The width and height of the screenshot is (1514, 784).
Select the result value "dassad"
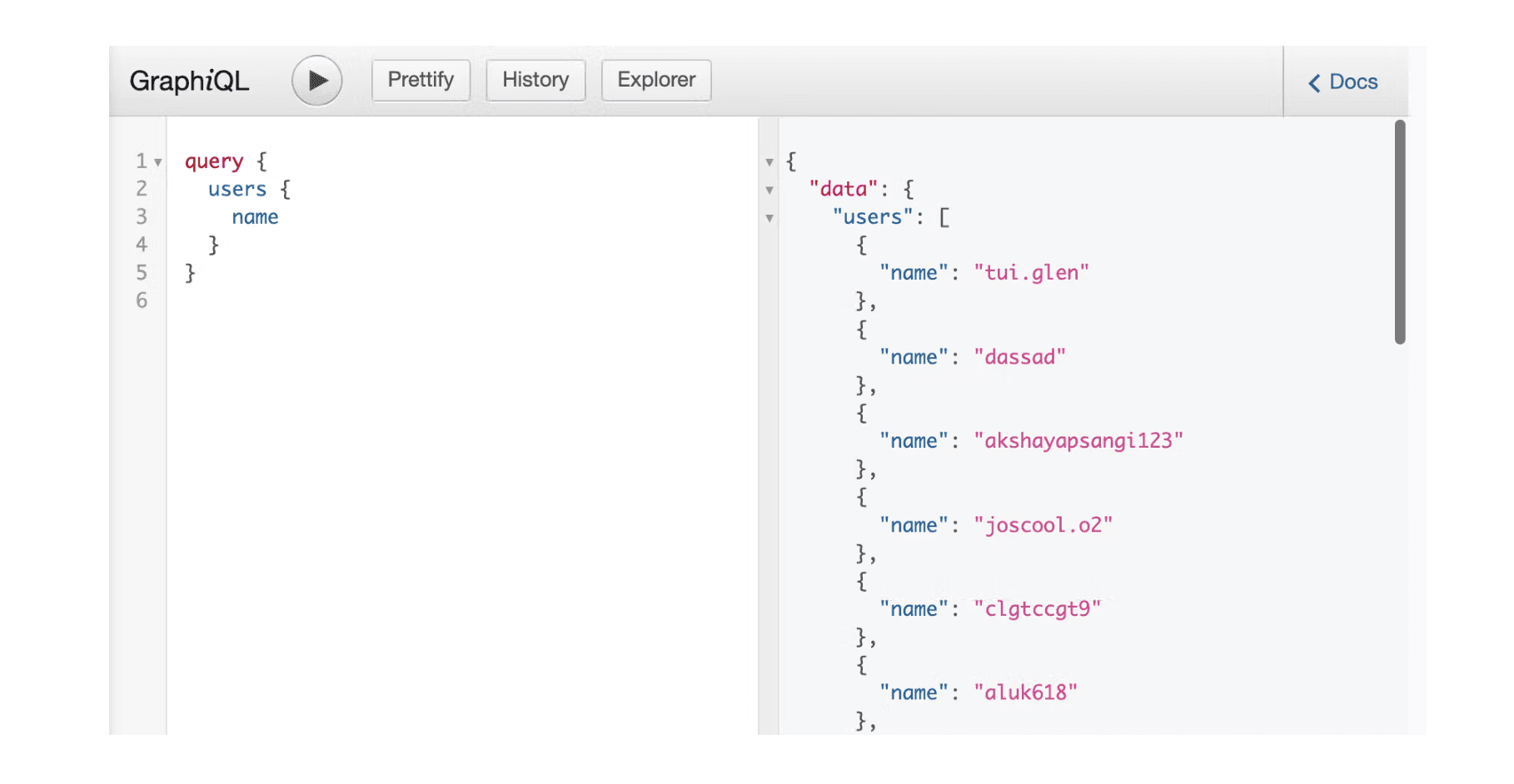click(x=1019, y=356)
